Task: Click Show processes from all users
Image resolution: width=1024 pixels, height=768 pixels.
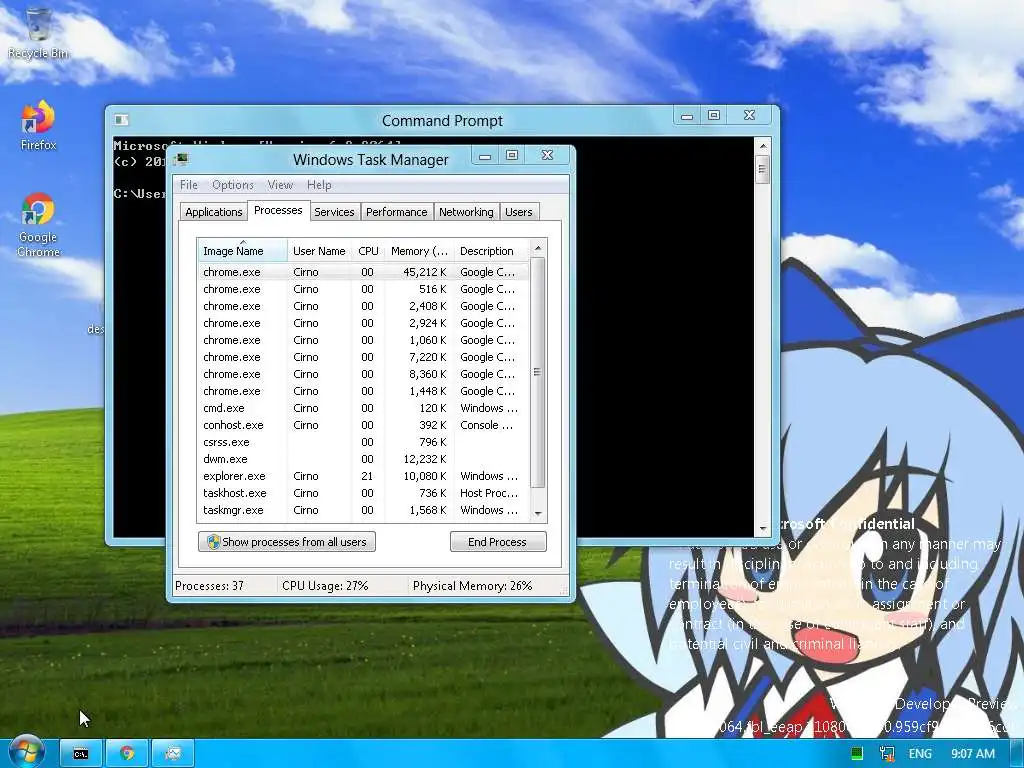Action: point(287,541)
